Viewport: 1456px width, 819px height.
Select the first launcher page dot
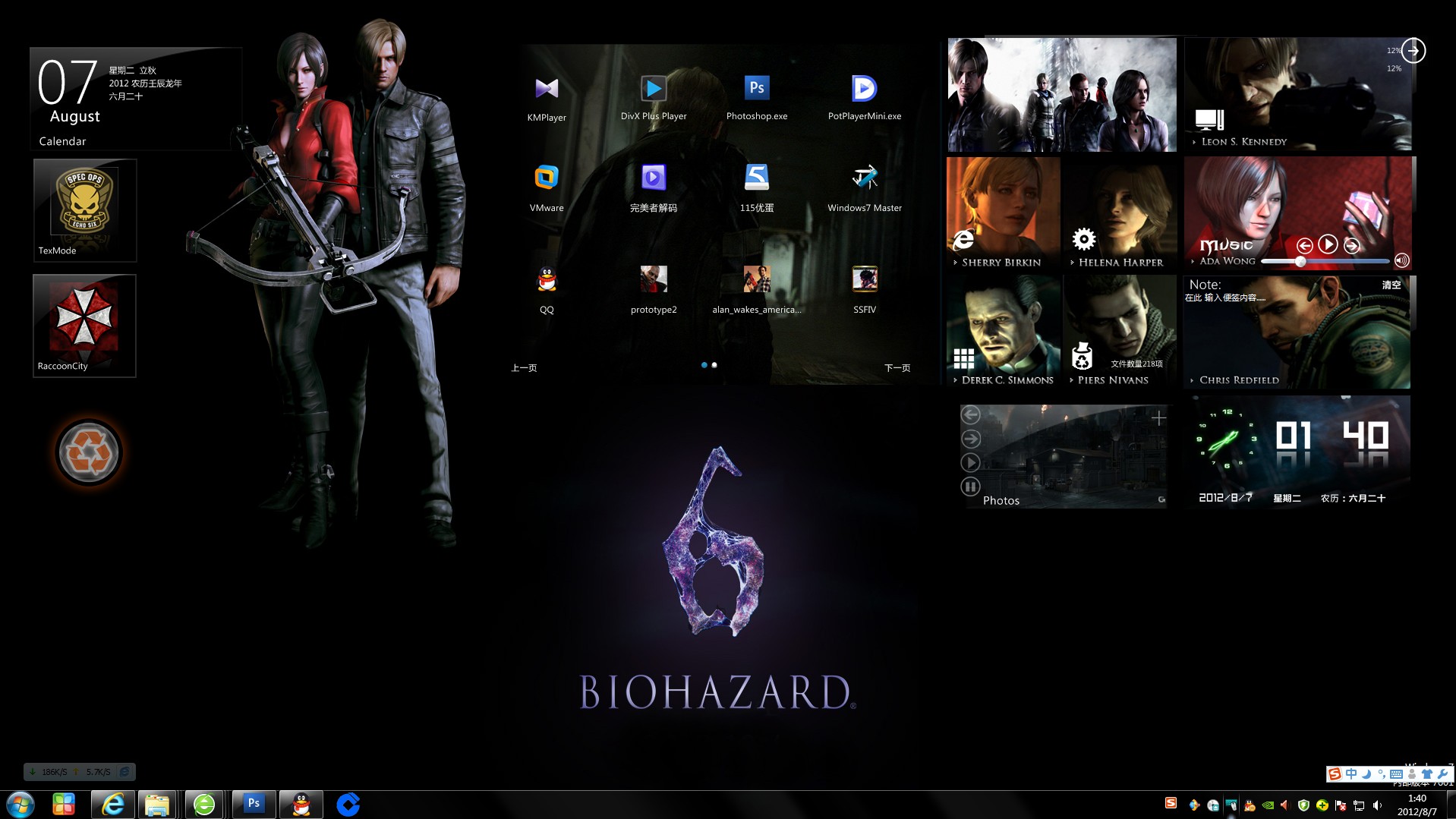[704, 365]
